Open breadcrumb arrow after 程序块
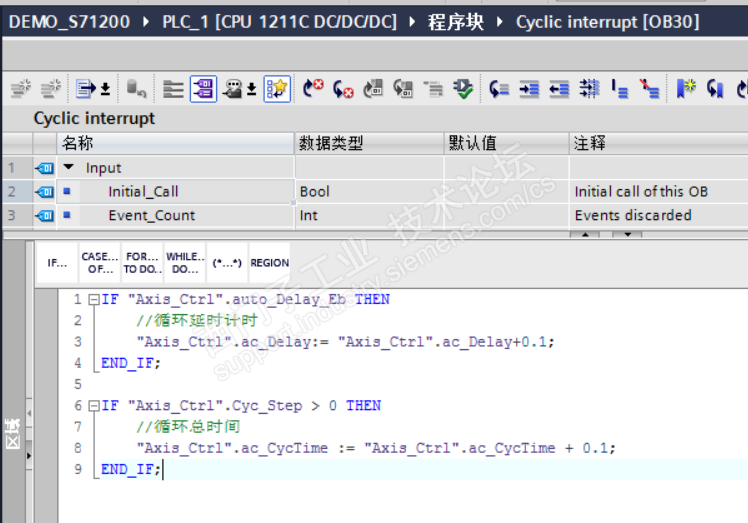Image resolution: width=748 pixels, height=523 pixels. pos(499,22)
